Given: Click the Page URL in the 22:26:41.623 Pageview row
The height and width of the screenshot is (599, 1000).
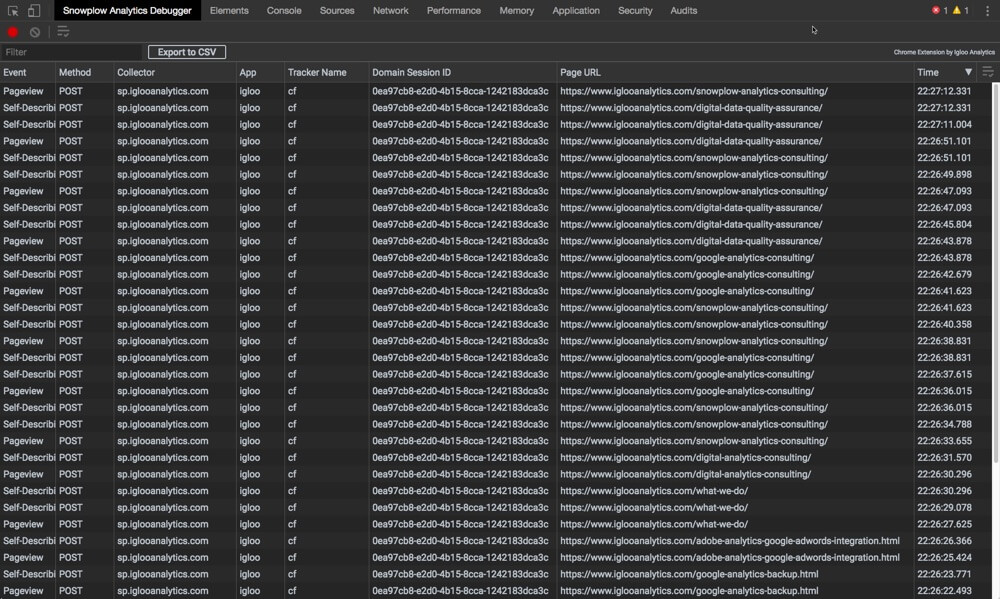Looking at the screenshot, I should click(x=687, y=291).
